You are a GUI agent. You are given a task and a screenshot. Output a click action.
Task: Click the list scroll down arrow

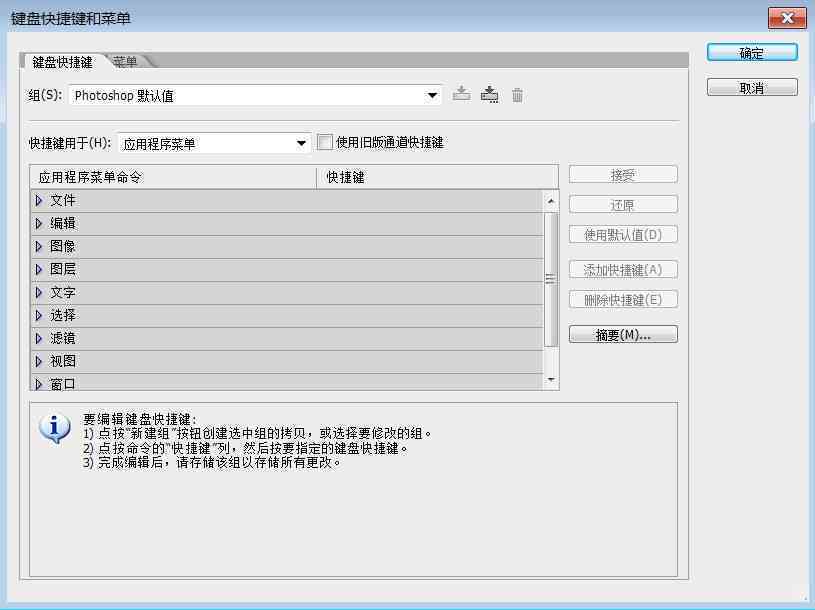click(550, 379)
